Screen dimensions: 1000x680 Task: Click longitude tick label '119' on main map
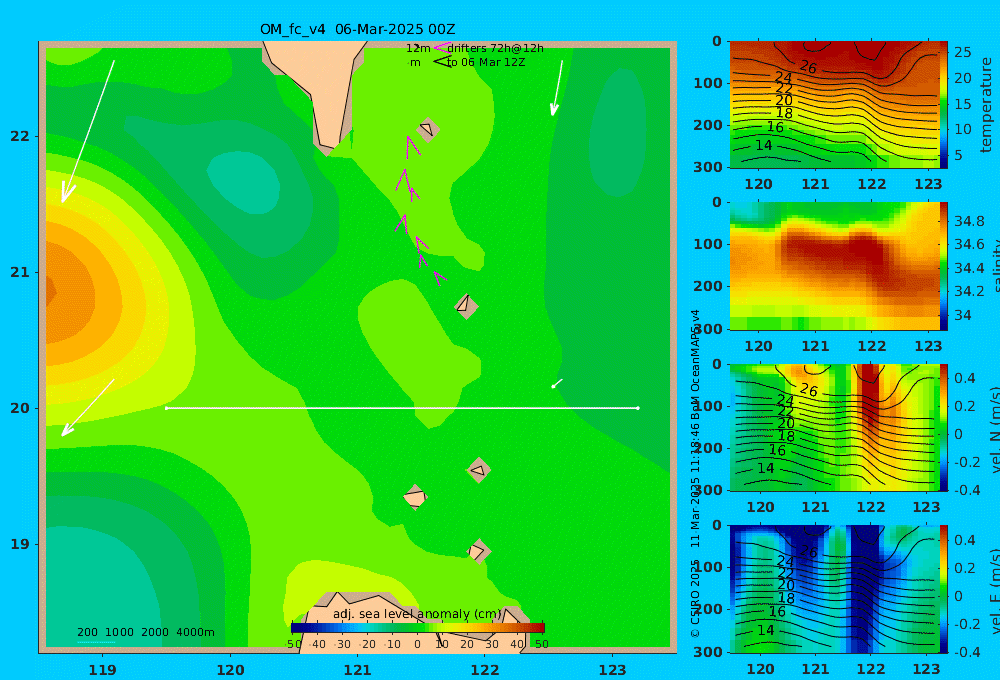[103, 670]
